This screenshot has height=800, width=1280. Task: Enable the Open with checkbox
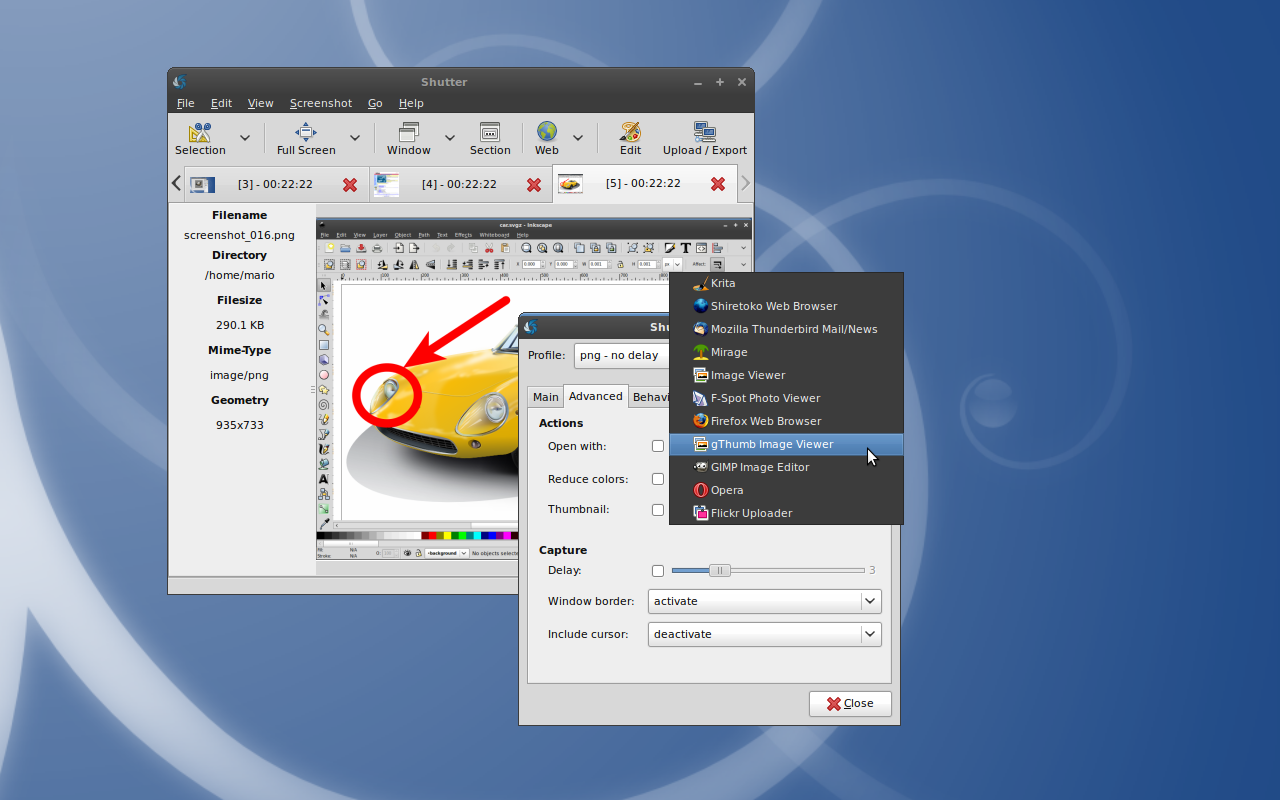(658, 446)
